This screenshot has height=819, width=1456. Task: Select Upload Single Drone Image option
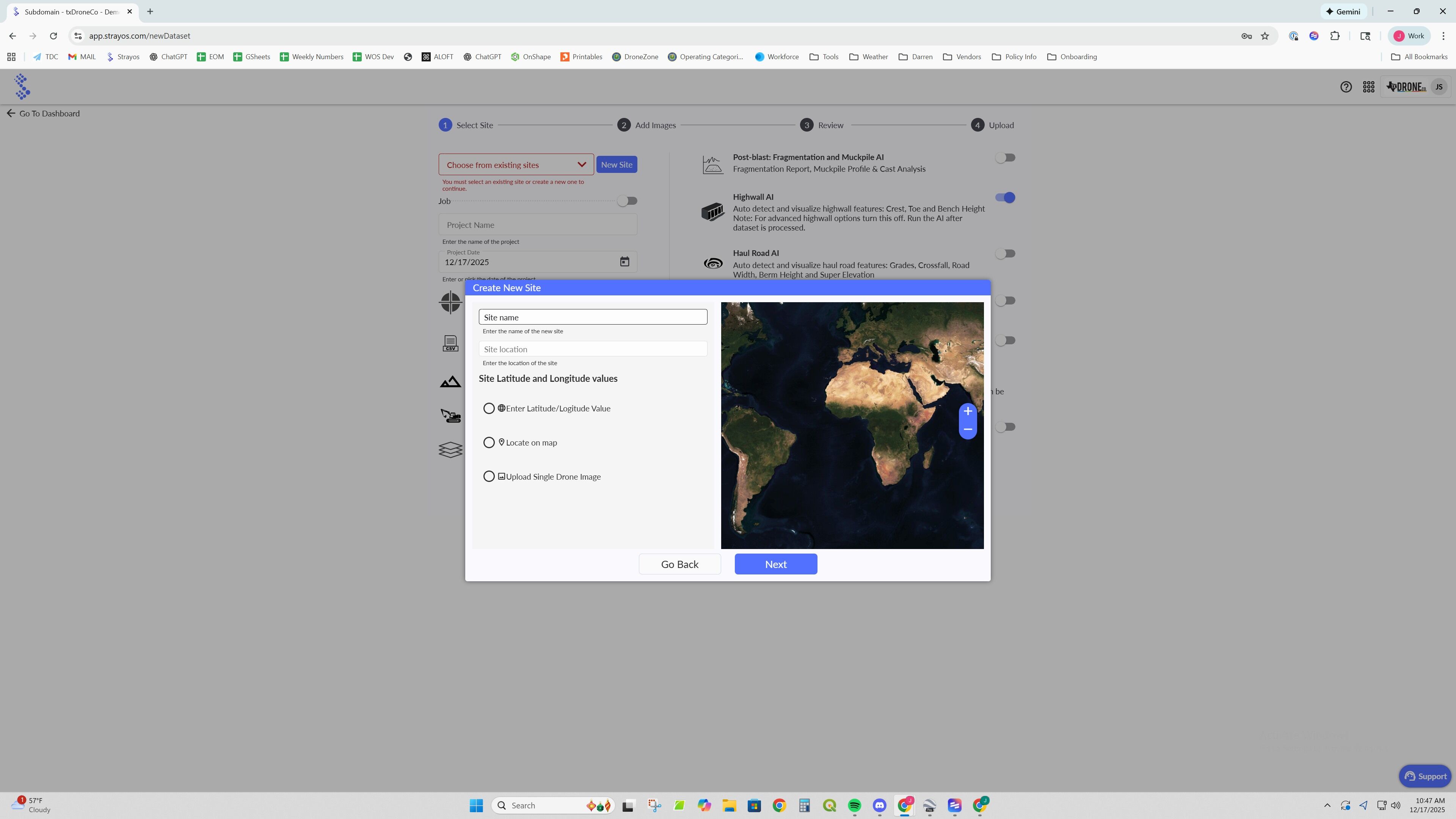pos(489,477)
